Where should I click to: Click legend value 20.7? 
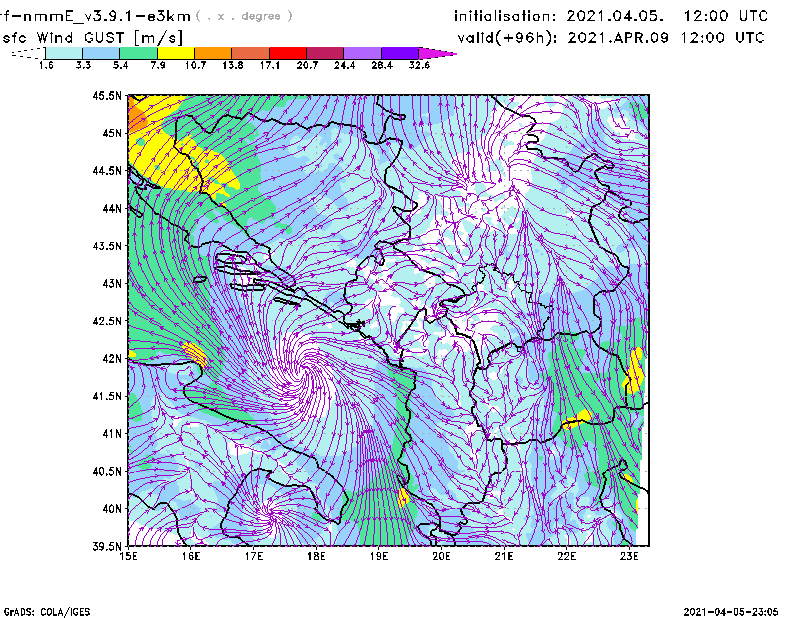pyautogui.click(x=307, y=65)
